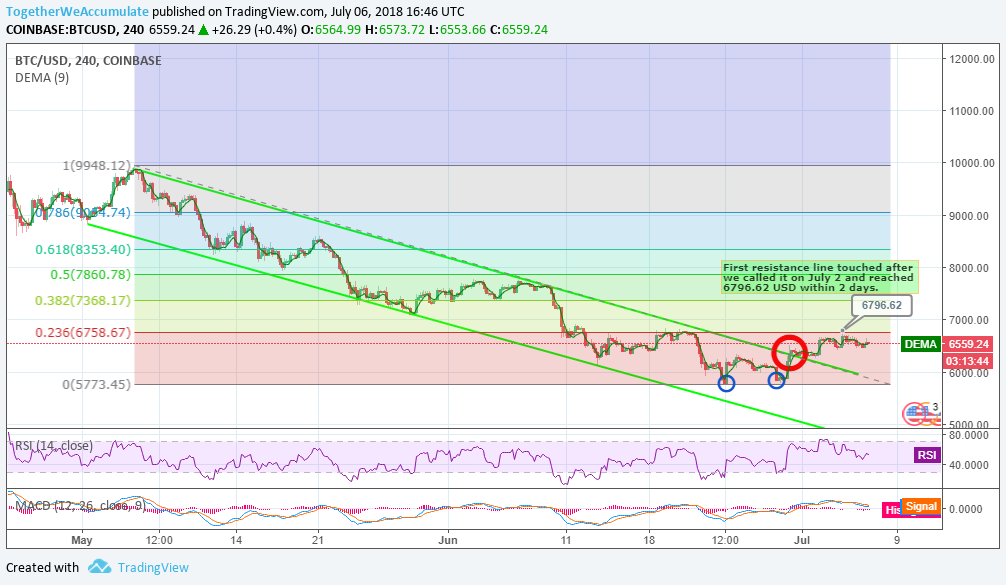Select the Fibonacci level label 0.618(8353.40)
The image size is (1006, 585).
[83, 250]
